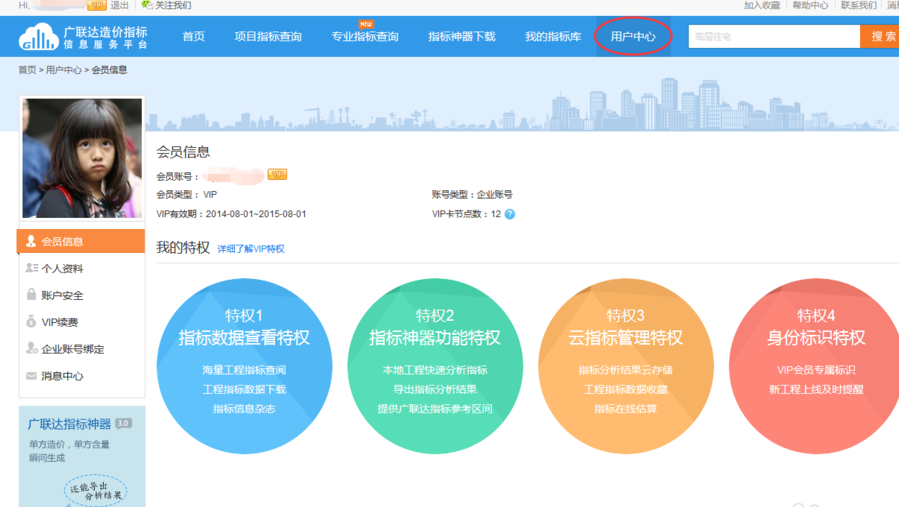Image resolution: width=899 pixels, height=507 pixels.
Task: Click 联系我们 in the top bar
Action: (x=859, y=5)
